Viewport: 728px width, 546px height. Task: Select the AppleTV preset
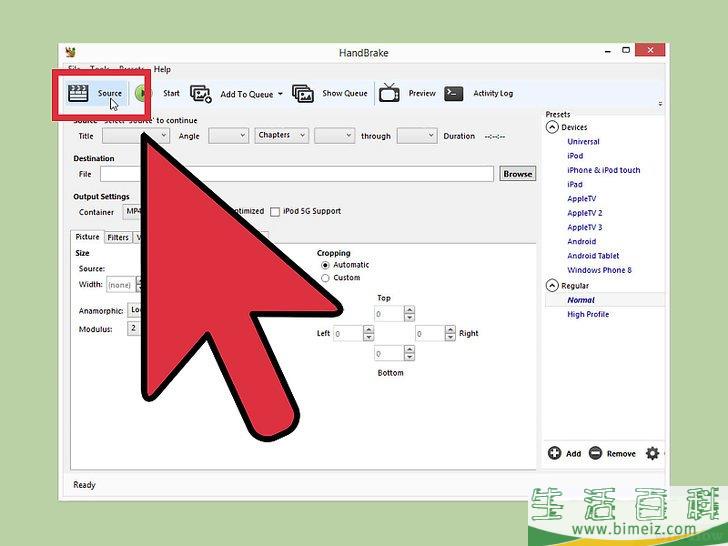pos(581,199)
